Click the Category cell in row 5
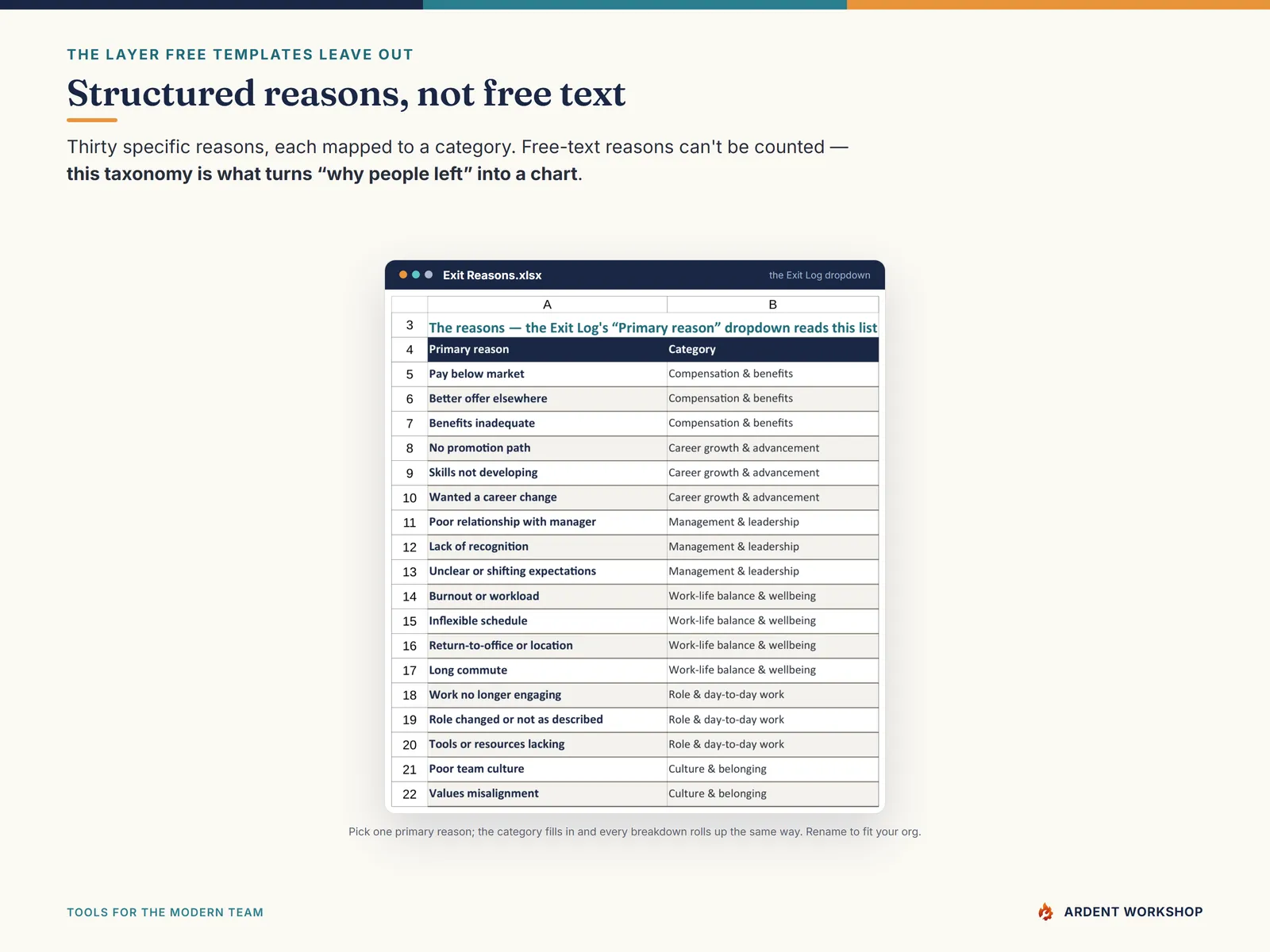Image resolution: width=1270 pixels, height=952 pixels. 772,374
